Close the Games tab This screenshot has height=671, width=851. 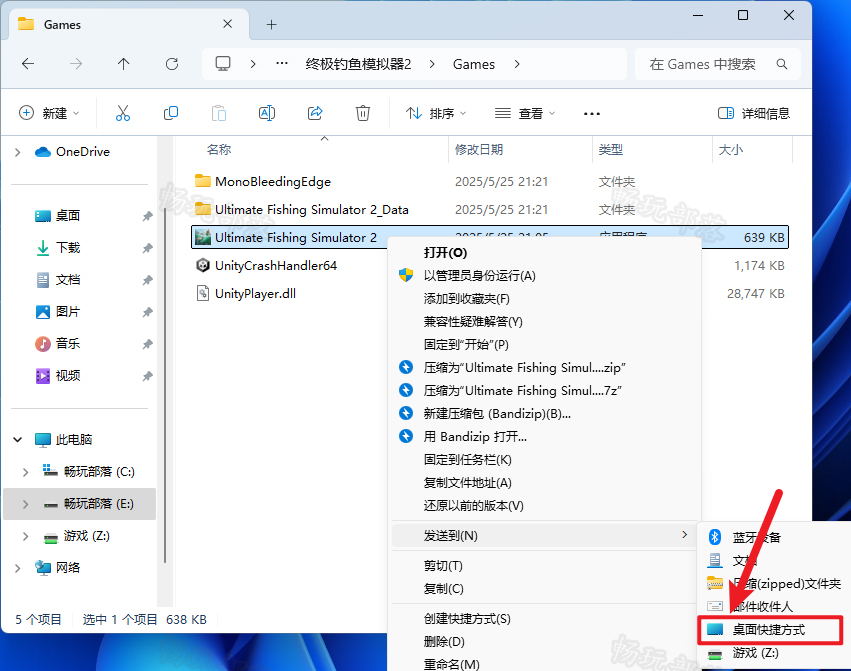click(227, 24)
